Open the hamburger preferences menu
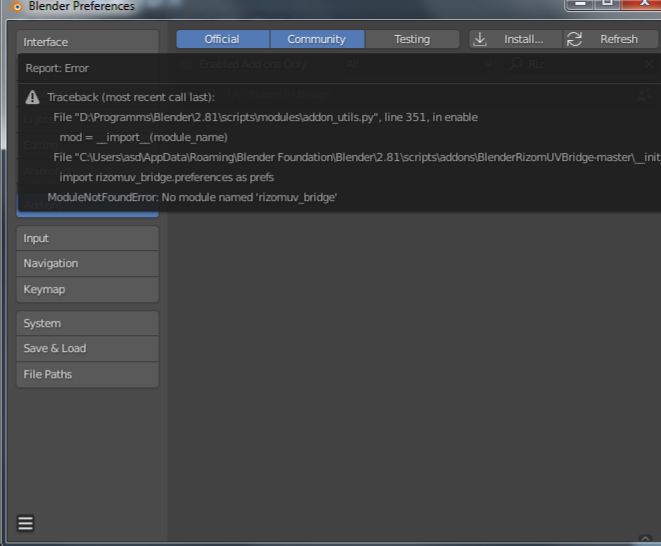 coord(25,523)
